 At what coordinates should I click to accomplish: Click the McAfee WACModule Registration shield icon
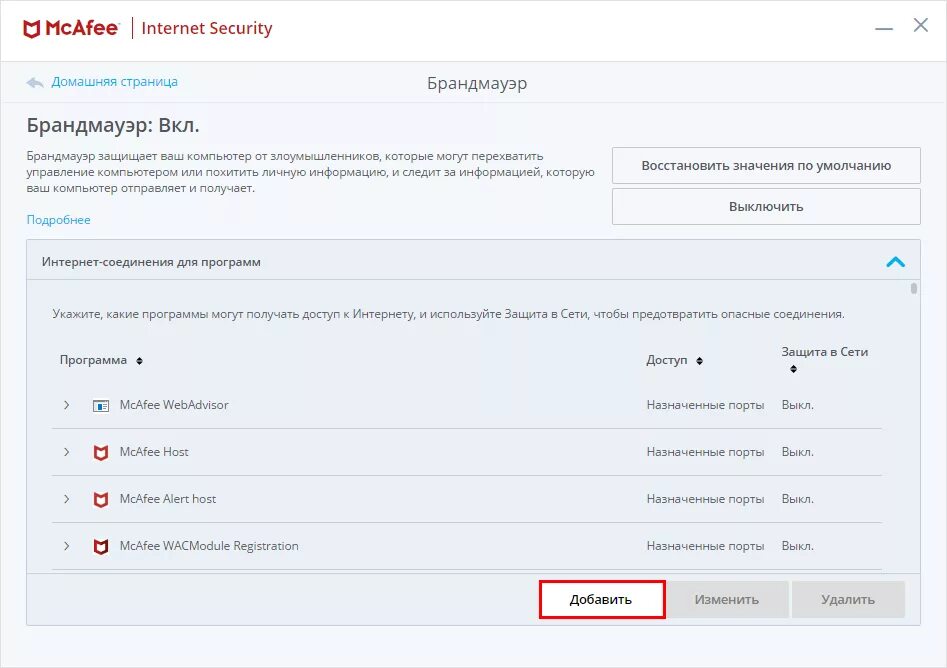click(101, 547)
